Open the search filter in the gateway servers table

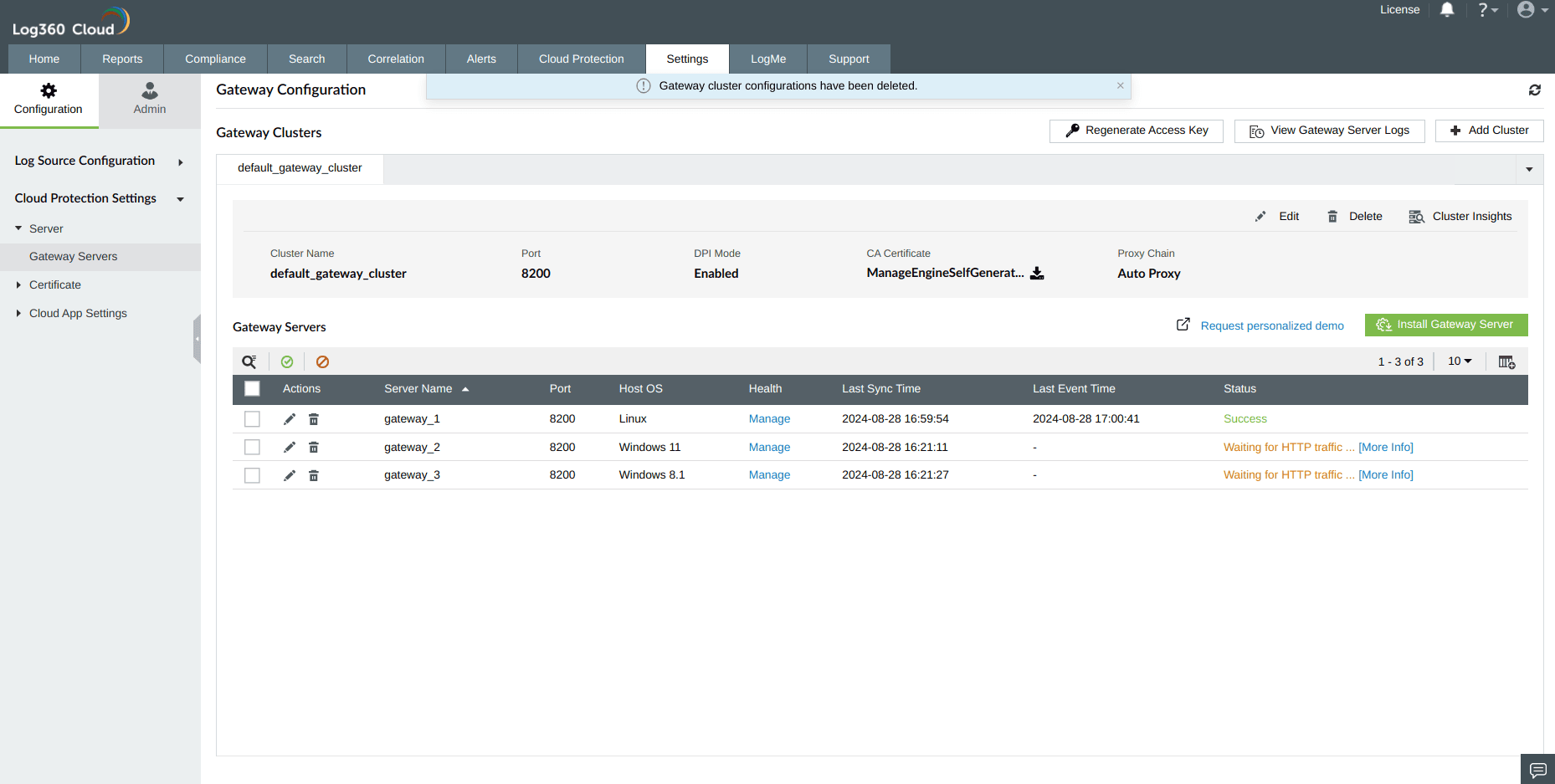pyautogui.click(x=249, y=361)
